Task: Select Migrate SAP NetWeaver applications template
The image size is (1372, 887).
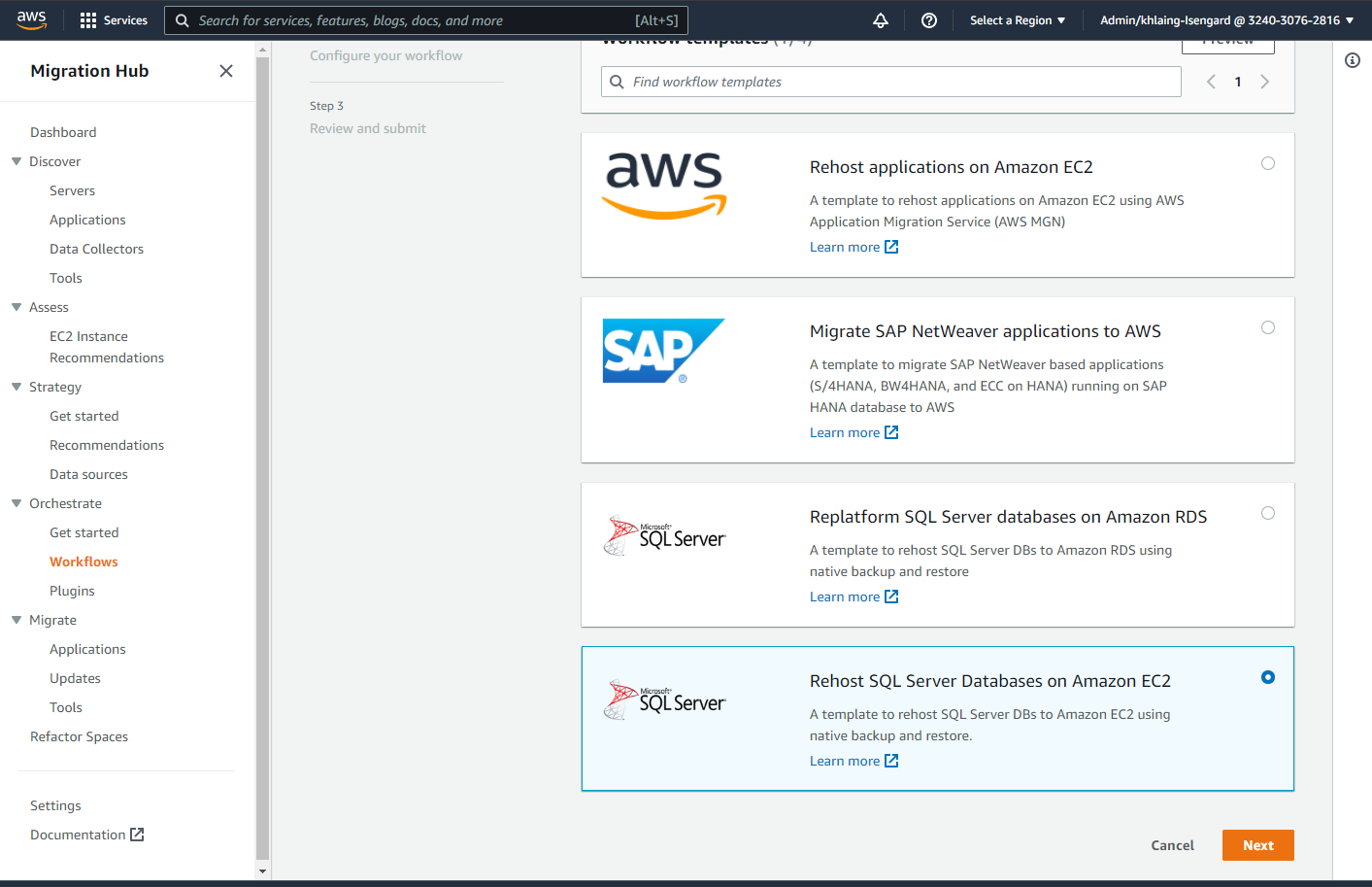Action: 1268,327
